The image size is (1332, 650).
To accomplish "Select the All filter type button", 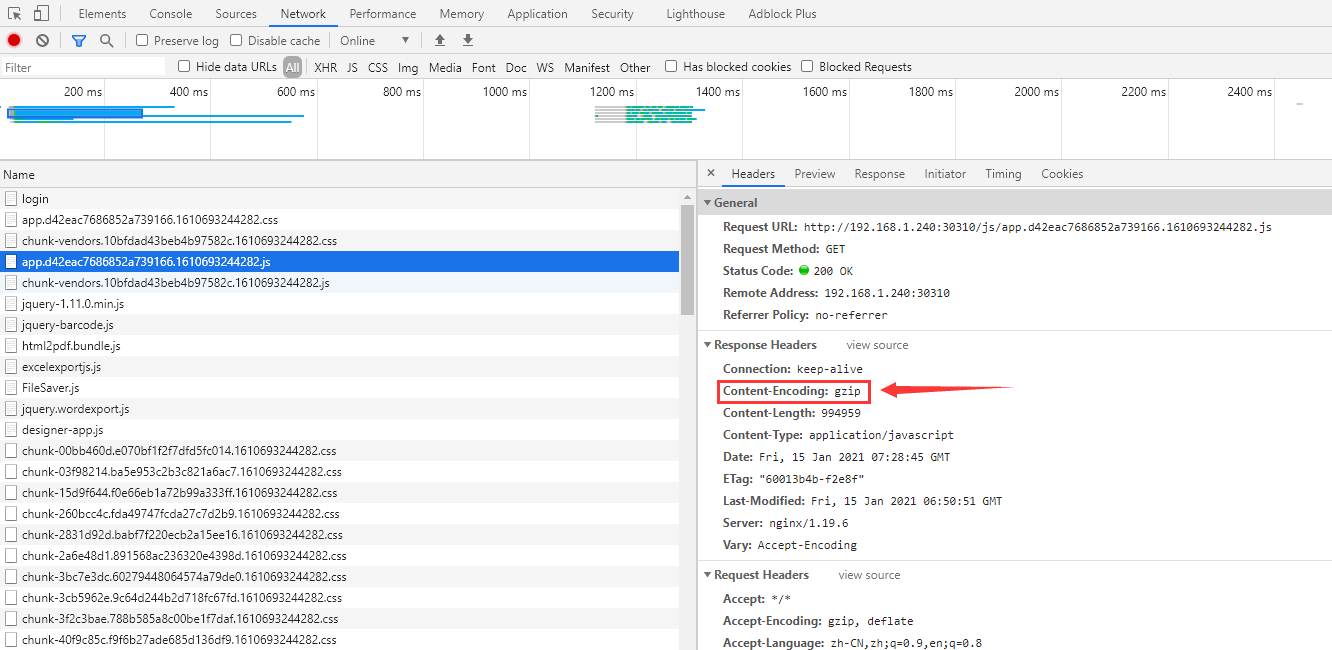I will click(292, 67).
